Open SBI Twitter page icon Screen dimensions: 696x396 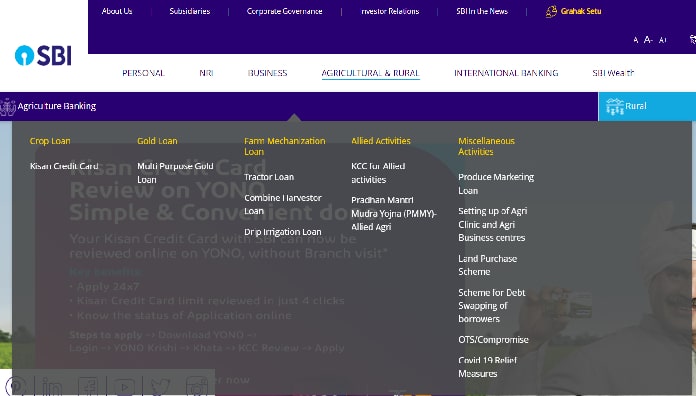pos(160,386)
